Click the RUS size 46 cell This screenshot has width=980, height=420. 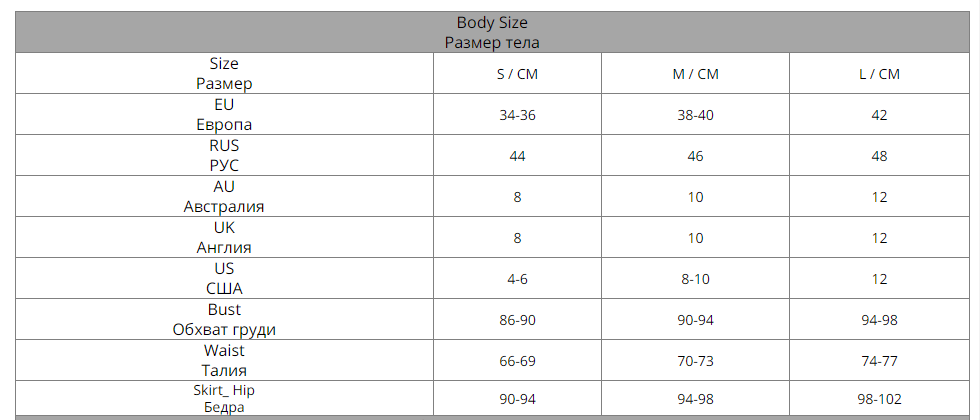(x=695, y=156)
